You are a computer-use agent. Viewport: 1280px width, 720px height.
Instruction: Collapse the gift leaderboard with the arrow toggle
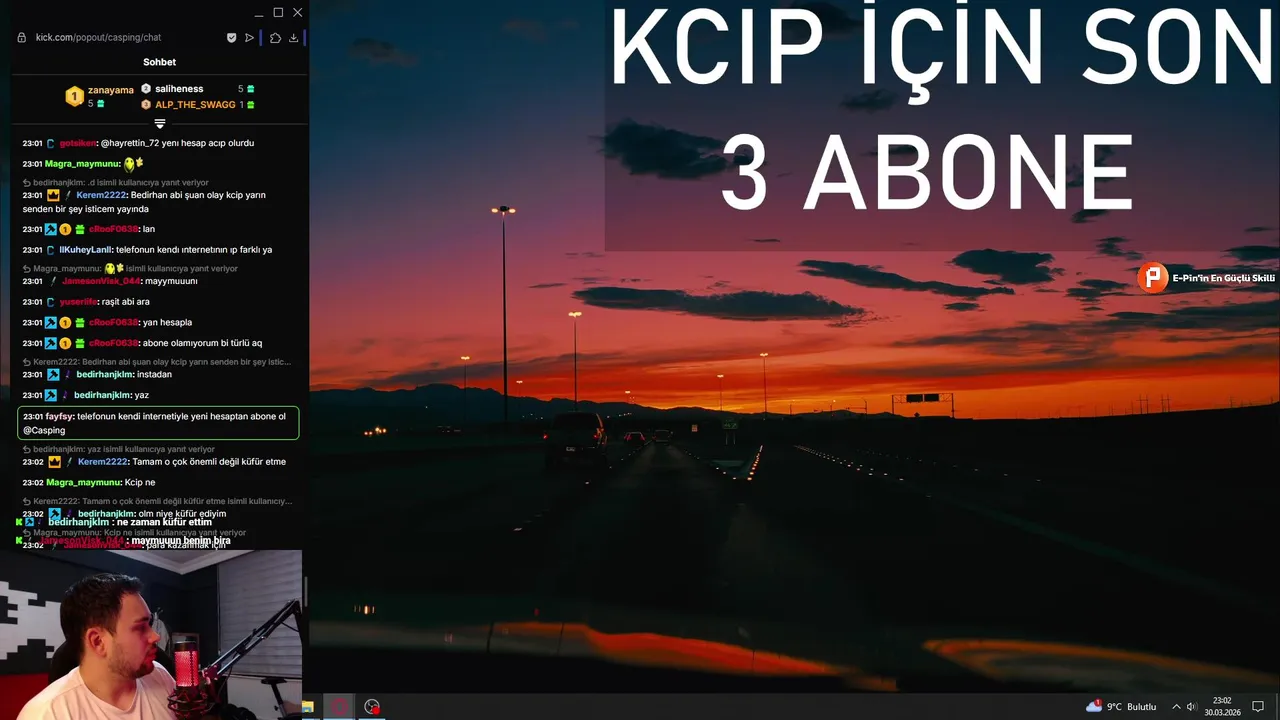pos(159,124)
